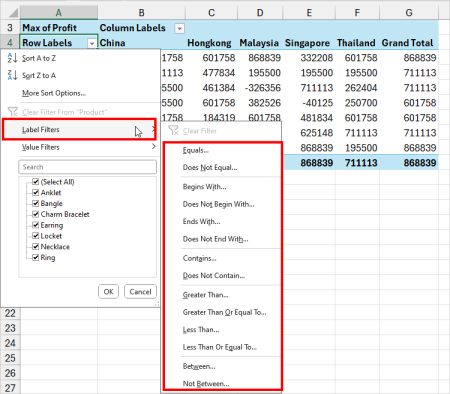Uncheck the Anklet checkbox

(35, 192)
